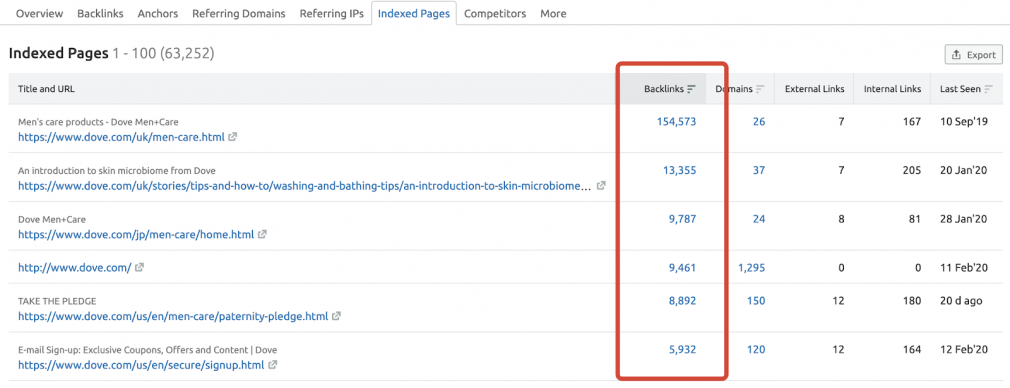Open the Referring Domains tab
The height and width of the screenshot is (388, 1010).
[x=238, y=13]
